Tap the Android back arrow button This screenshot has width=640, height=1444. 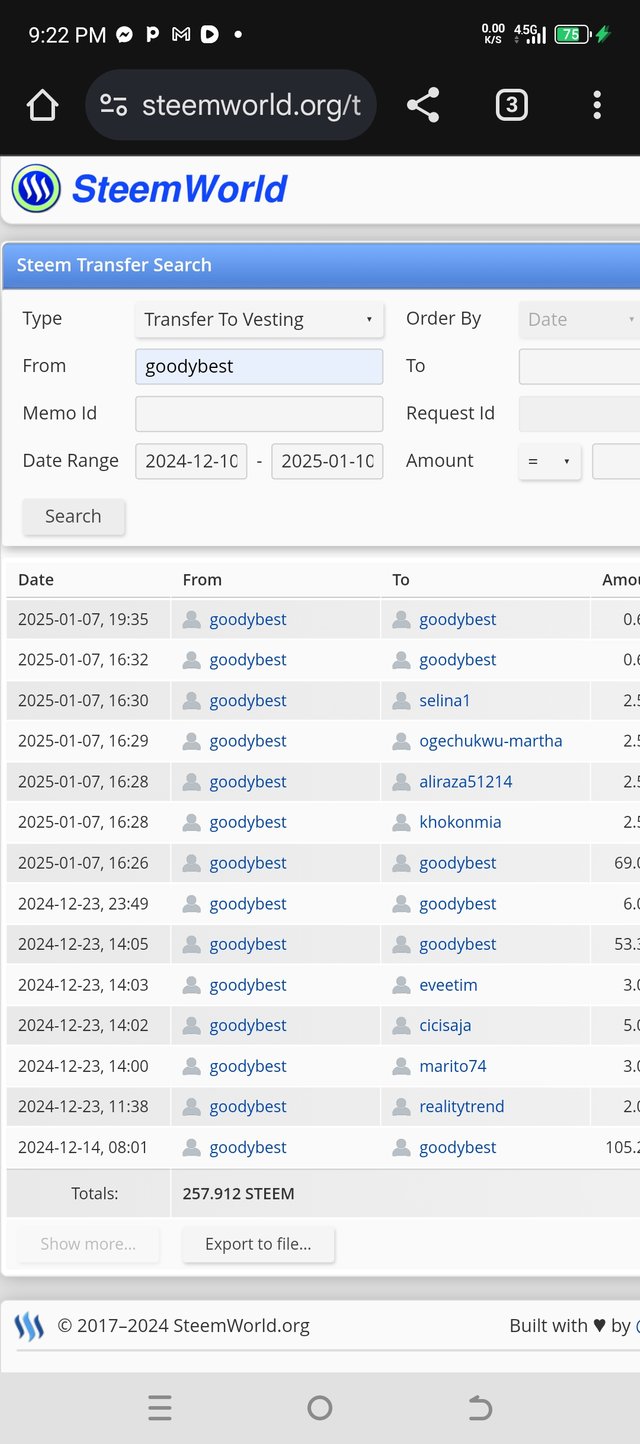[480, 1408]
